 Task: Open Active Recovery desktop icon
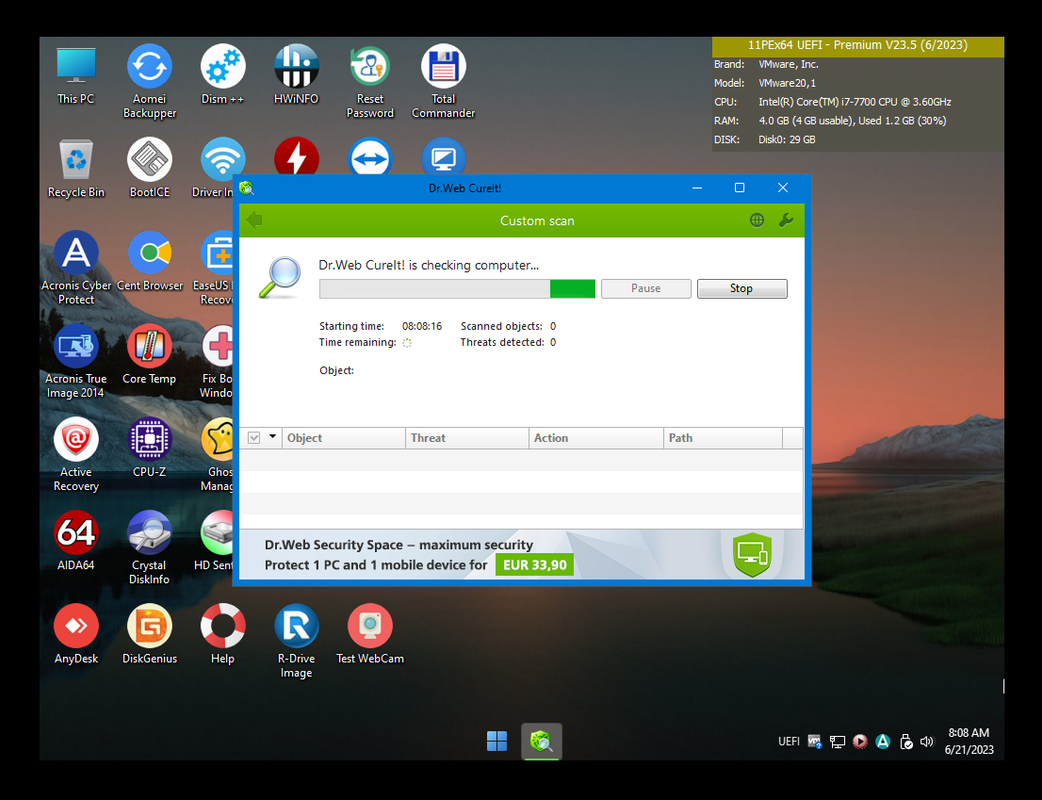tap(76, 455)
